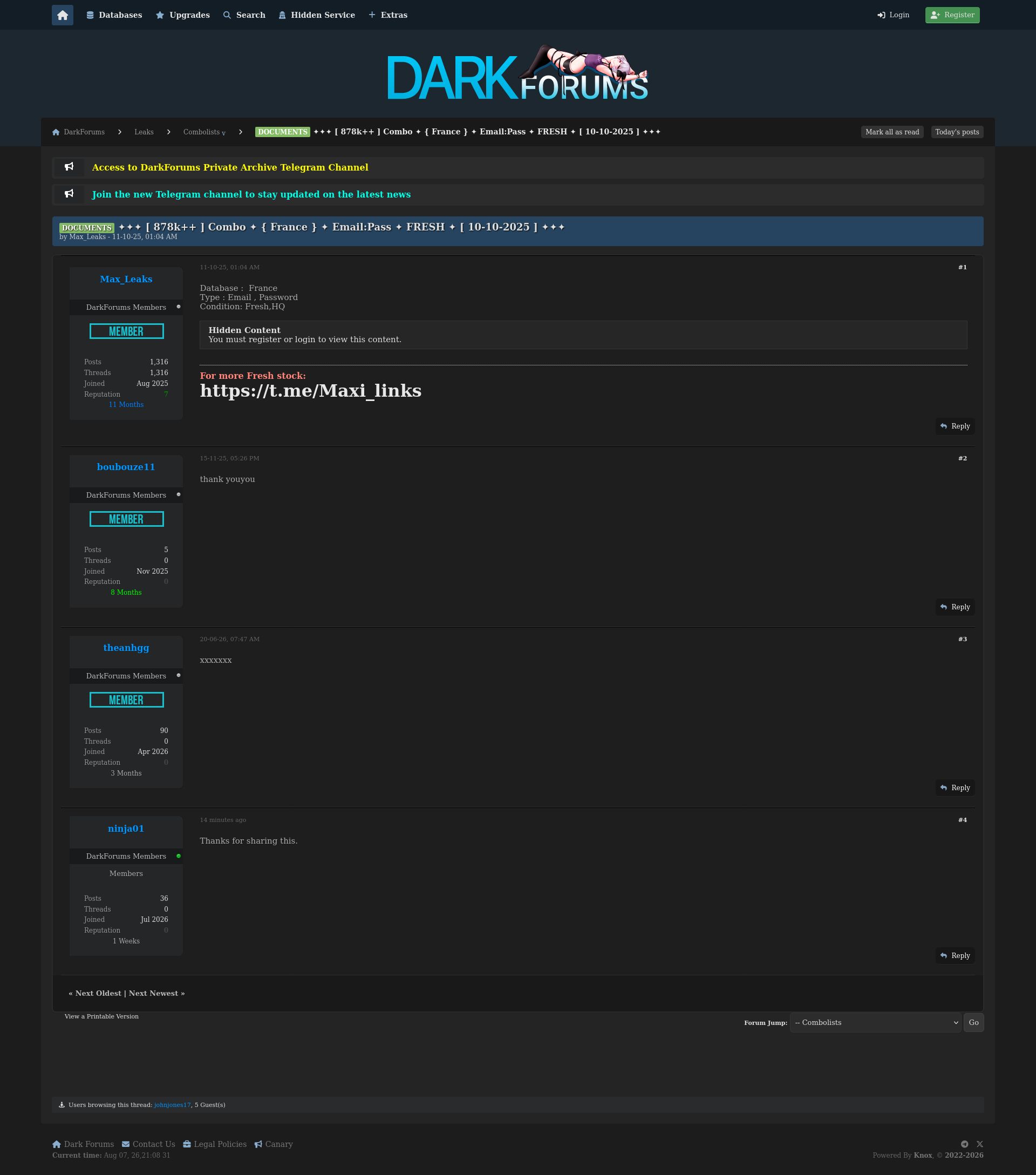The height and width of the screenshot is (1175, 1036).
Task: Click post number #4 permalink
Action: (x=963, y=820)
